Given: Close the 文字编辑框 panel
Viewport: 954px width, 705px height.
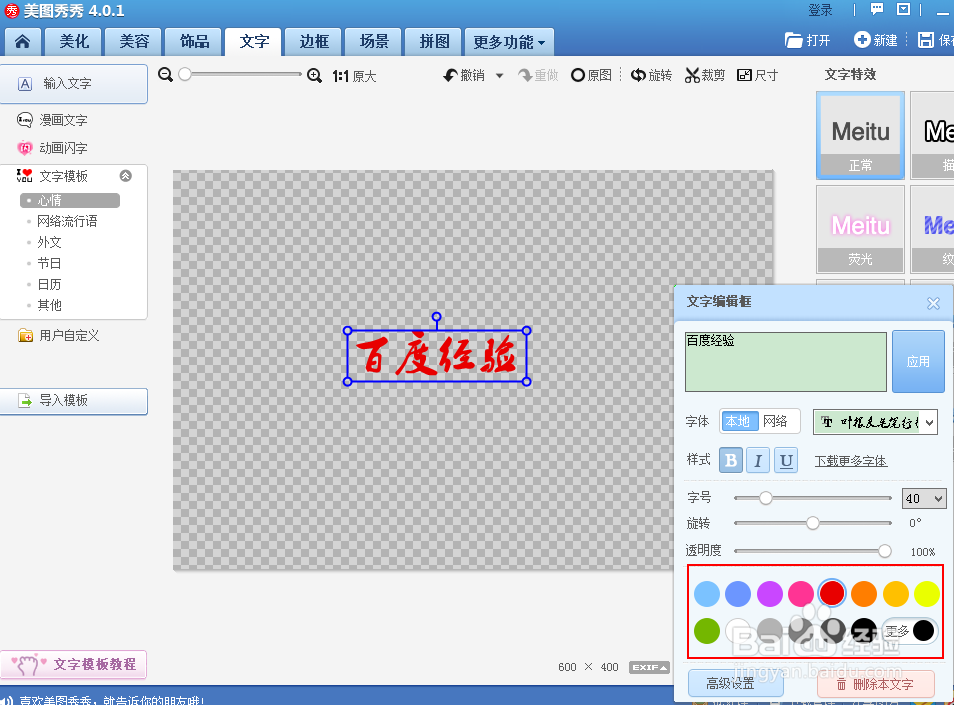Looking at the screenshot, I should (x=933, y=303).
